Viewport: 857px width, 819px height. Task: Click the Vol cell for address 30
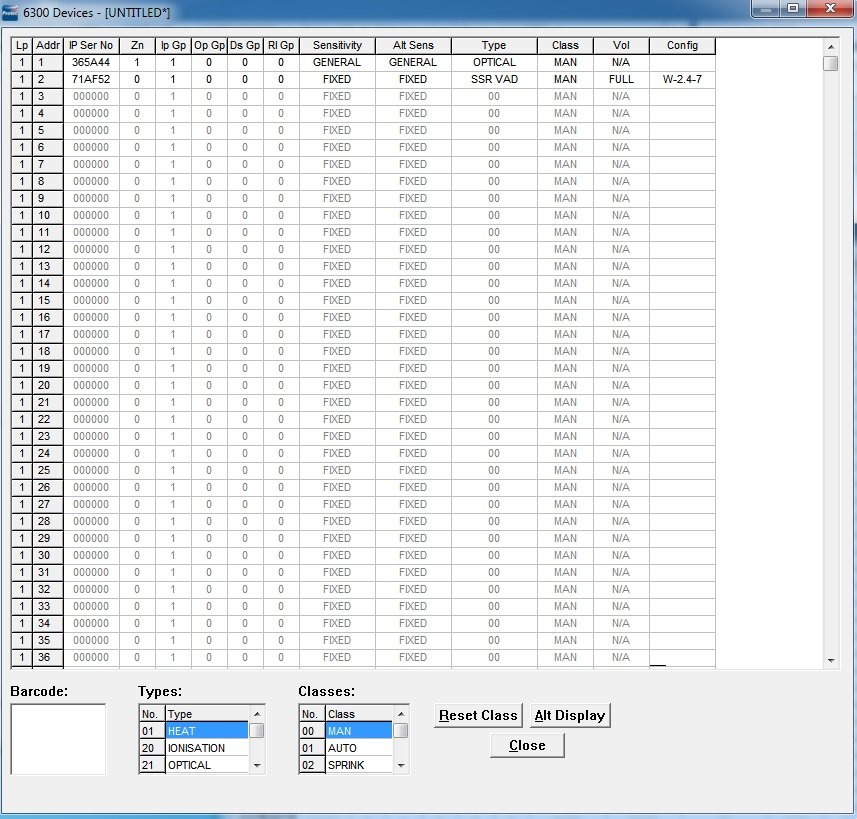621,555
